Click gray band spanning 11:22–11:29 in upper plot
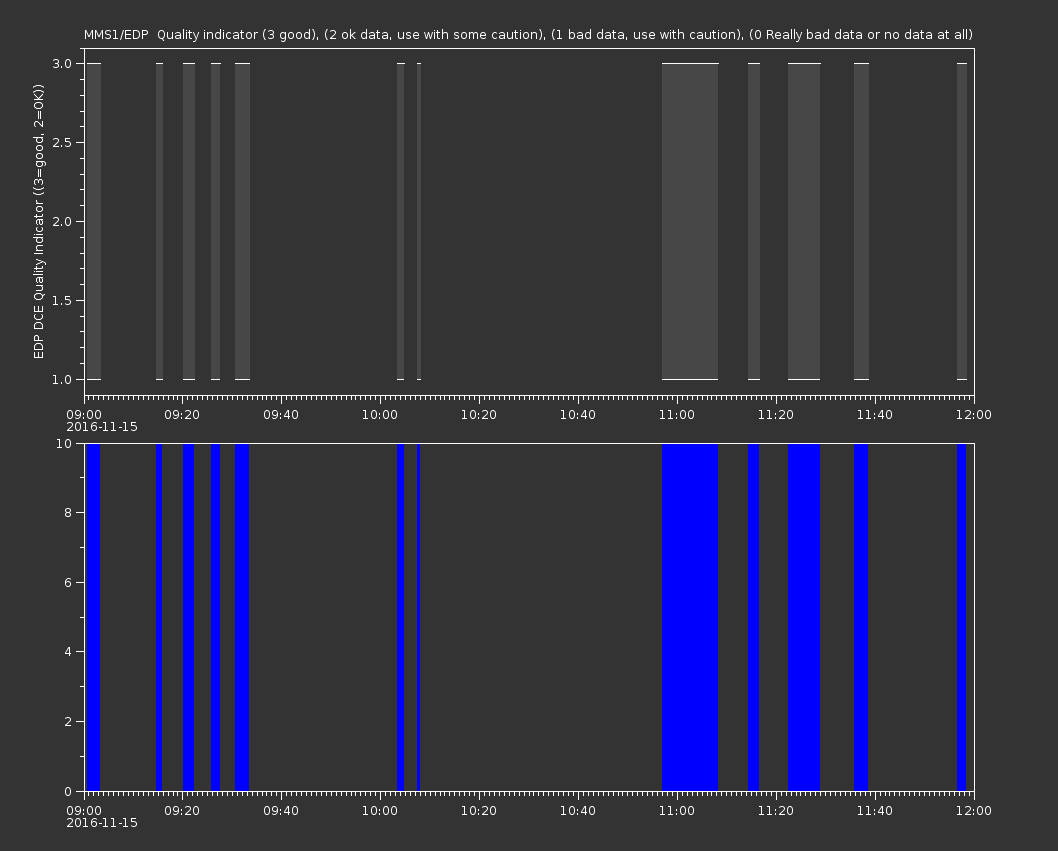1058x851 pixels. [x=804, y=221]
